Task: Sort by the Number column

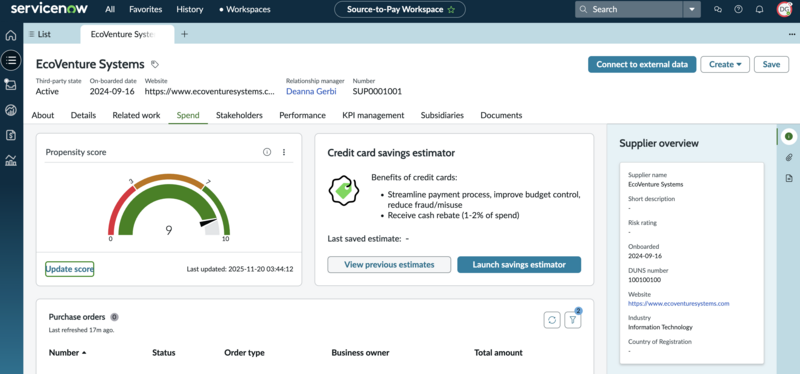Action: tap(67, 353)
